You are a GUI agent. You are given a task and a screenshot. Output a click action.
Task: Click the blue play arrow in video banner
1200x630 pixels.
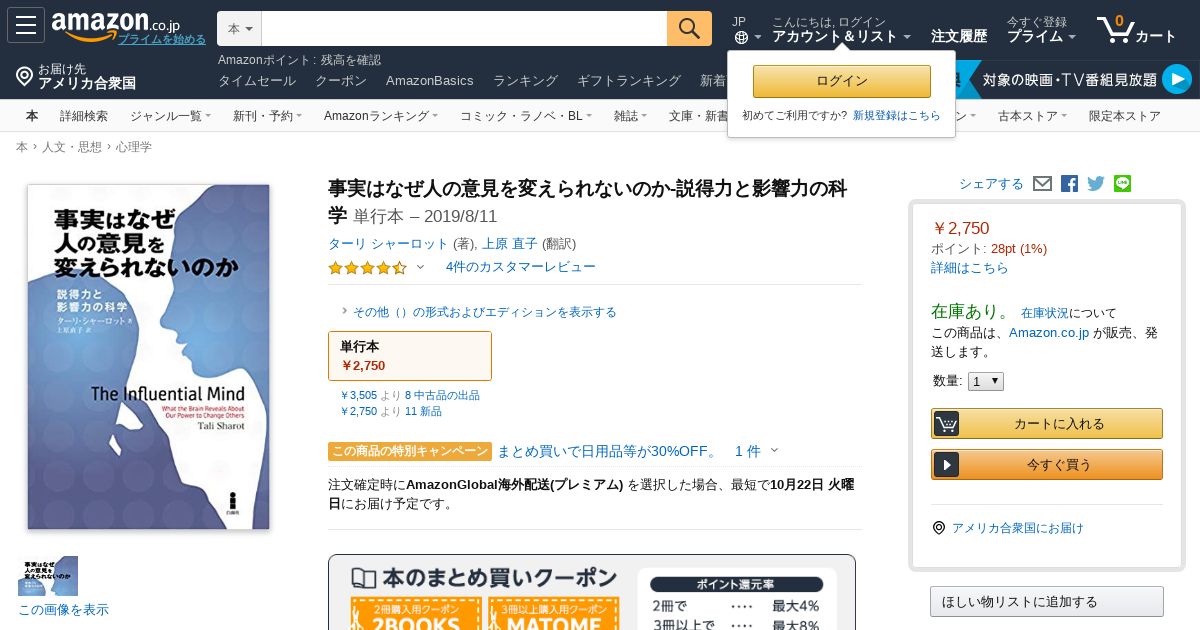[1177, 79]
